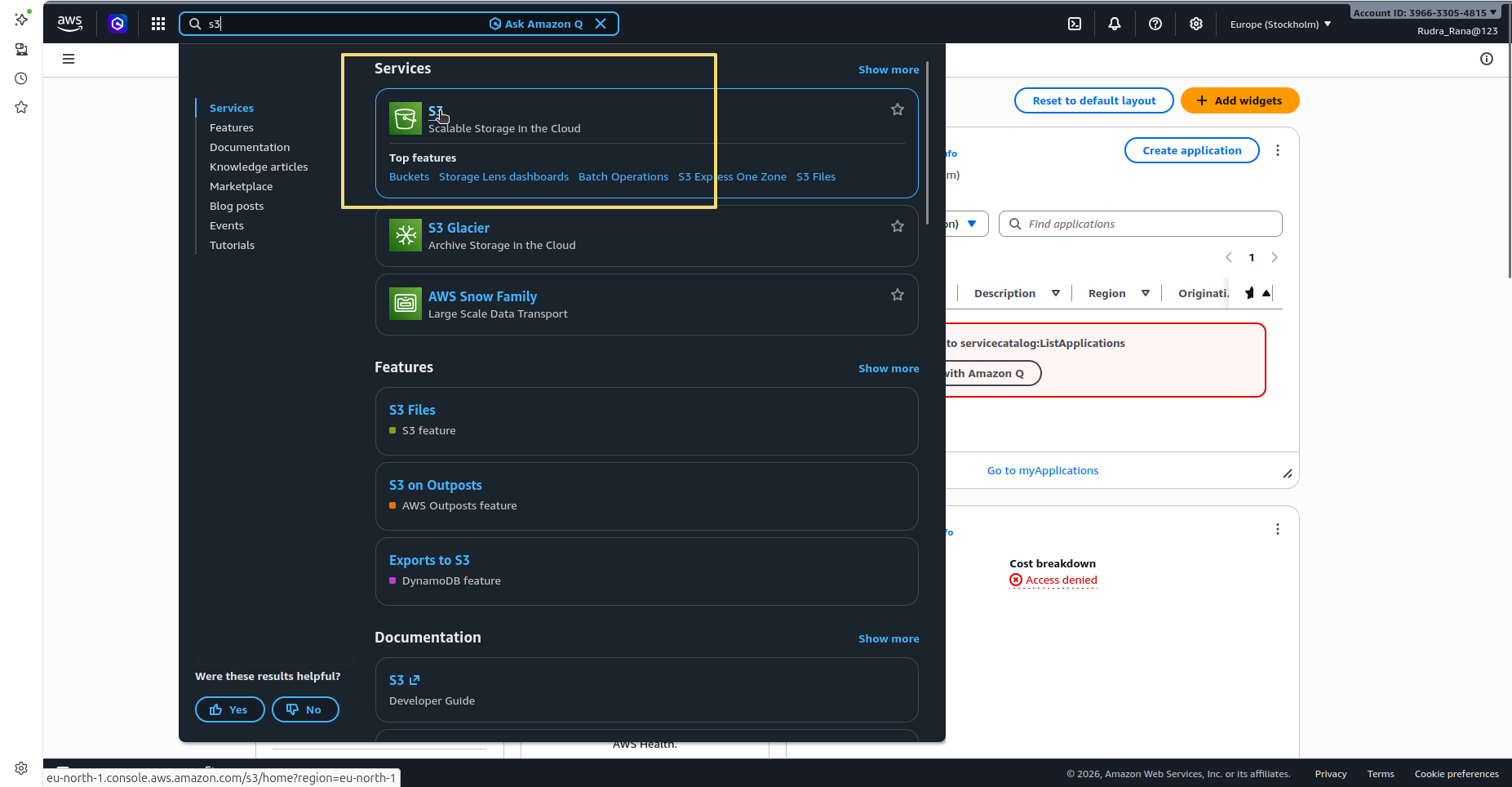
Task: Open the AWS home logo
Action: tap(70, 24)
